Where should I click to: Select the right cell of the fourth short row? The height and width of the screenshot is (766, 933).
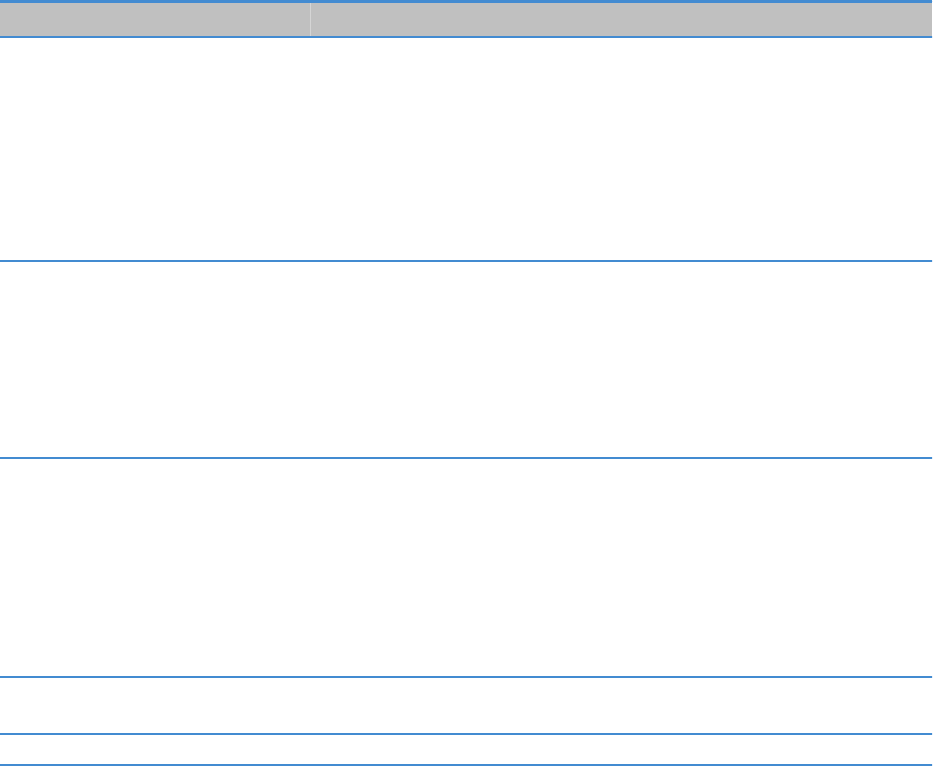click(621, 707)
